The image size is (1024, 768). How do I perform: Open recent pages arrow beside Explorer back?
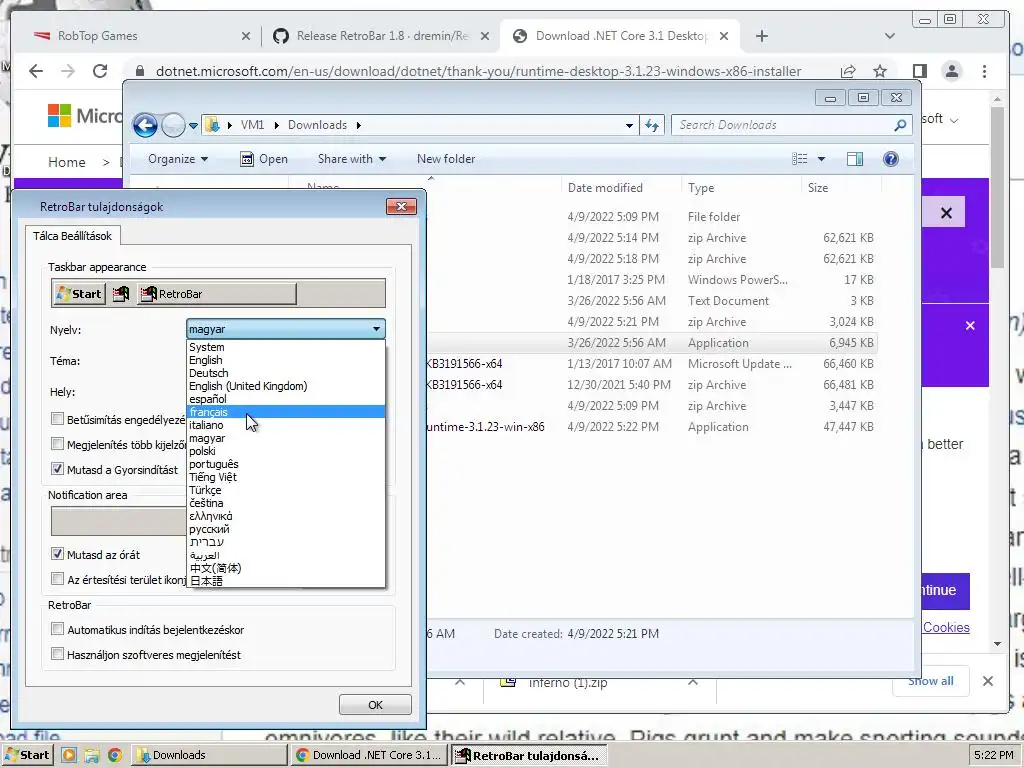193,125
